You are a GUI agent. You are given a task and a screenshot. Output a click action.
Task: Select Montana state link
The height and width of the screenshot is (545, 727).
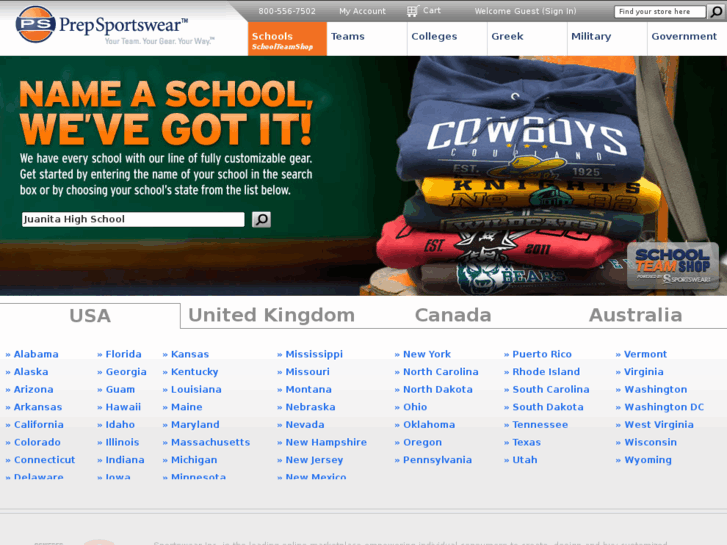(308, 389)
